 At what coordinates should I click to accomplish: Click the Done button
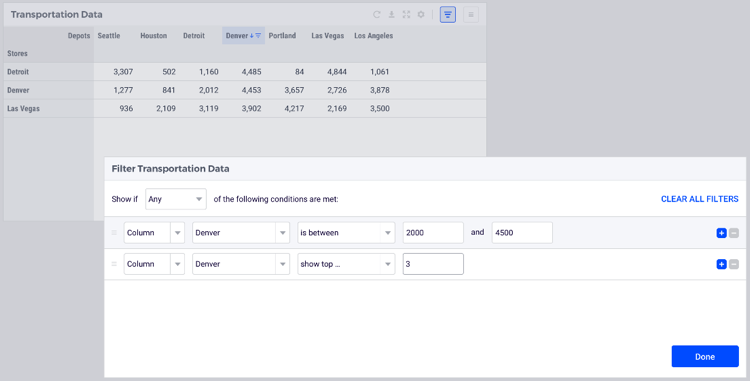click(x=705, y=357)
